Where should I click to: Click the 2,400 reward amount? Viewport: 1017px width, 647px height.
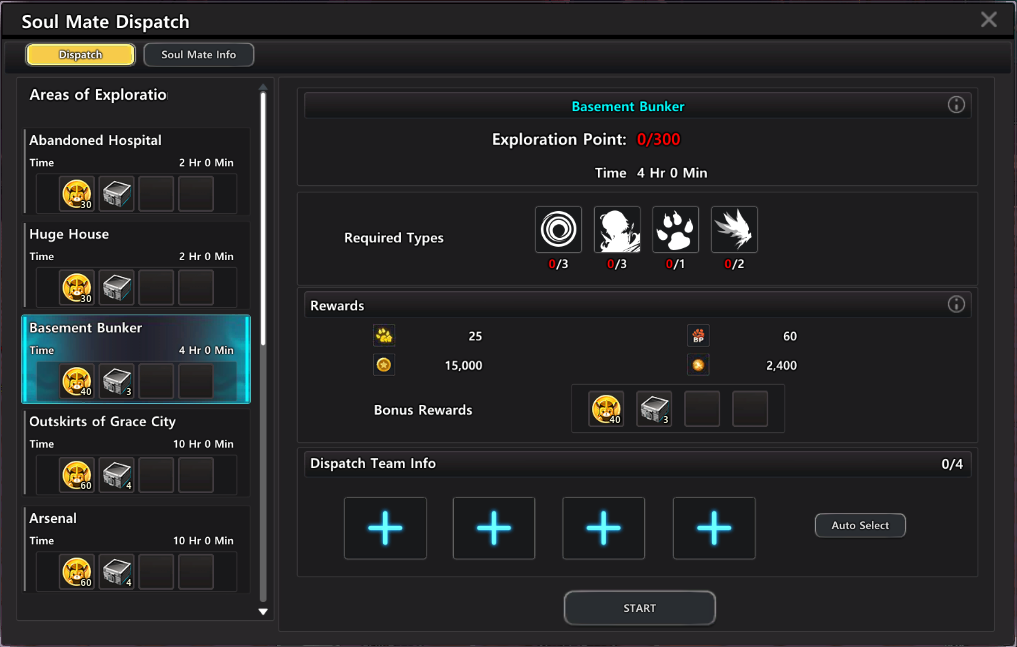click(x=782, y=366)
